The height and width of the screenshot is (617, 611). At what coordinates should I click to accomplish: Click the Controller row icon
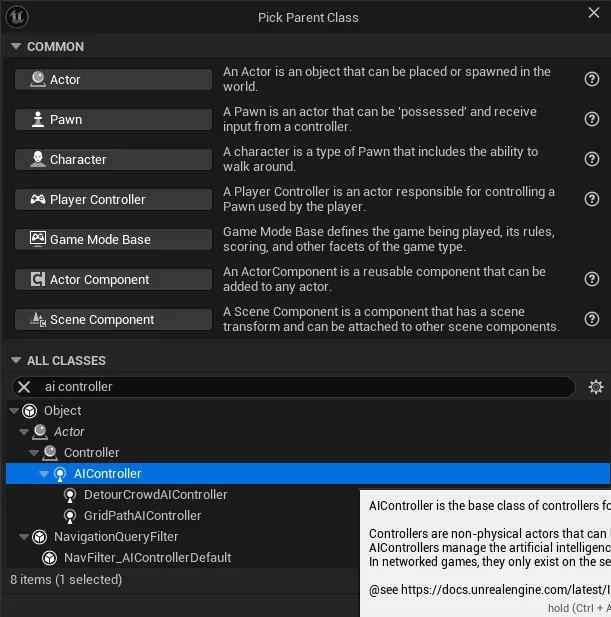click(50, 453)
